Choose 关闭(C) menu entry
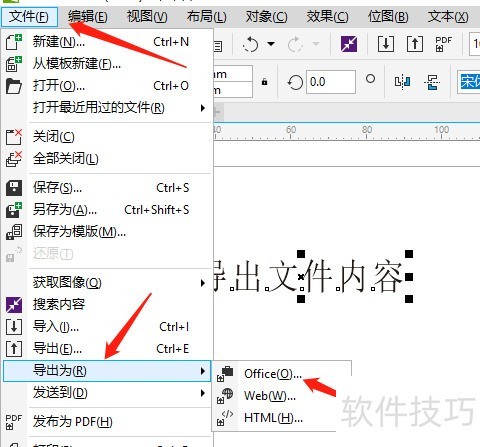Viewport: 480px width, 447px height. (x=107, y=137)
